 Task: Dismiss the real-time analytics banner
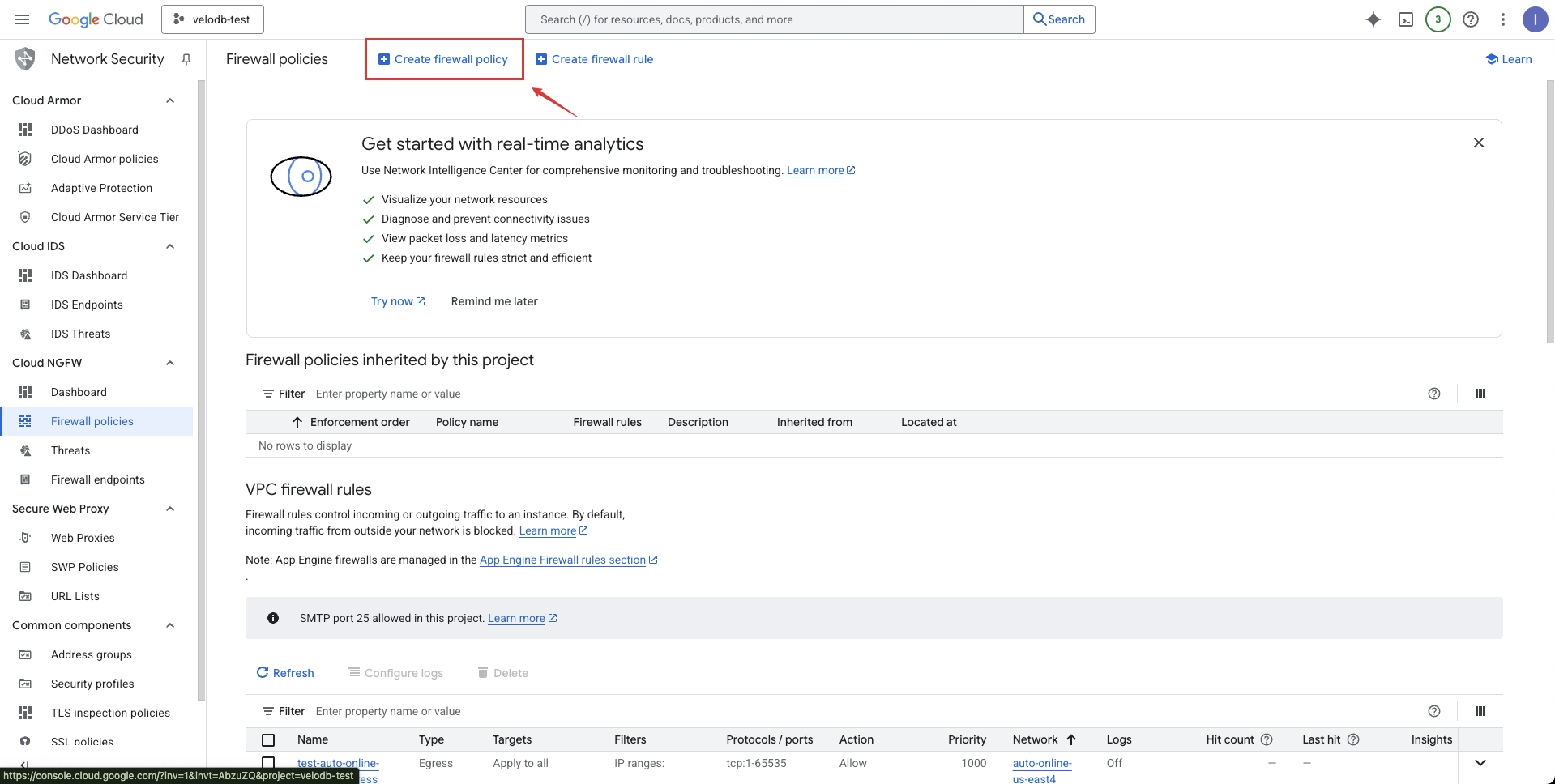pyautogui.click(x=1478, y=143)
